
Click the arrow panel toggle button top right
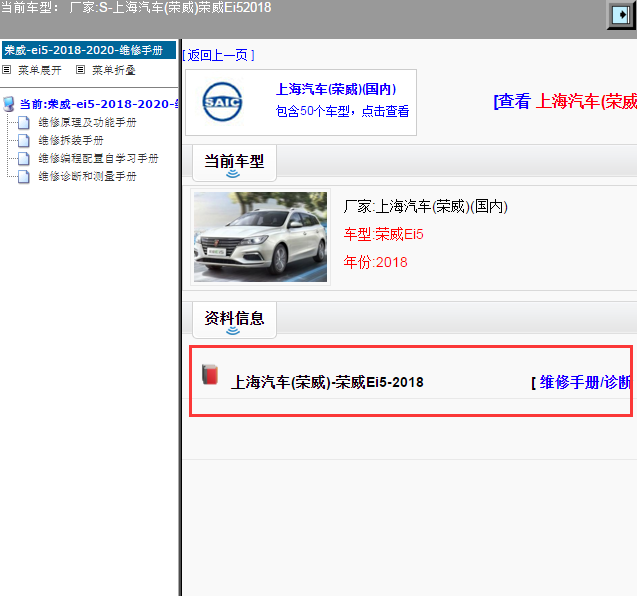click(x=621, y=15)
